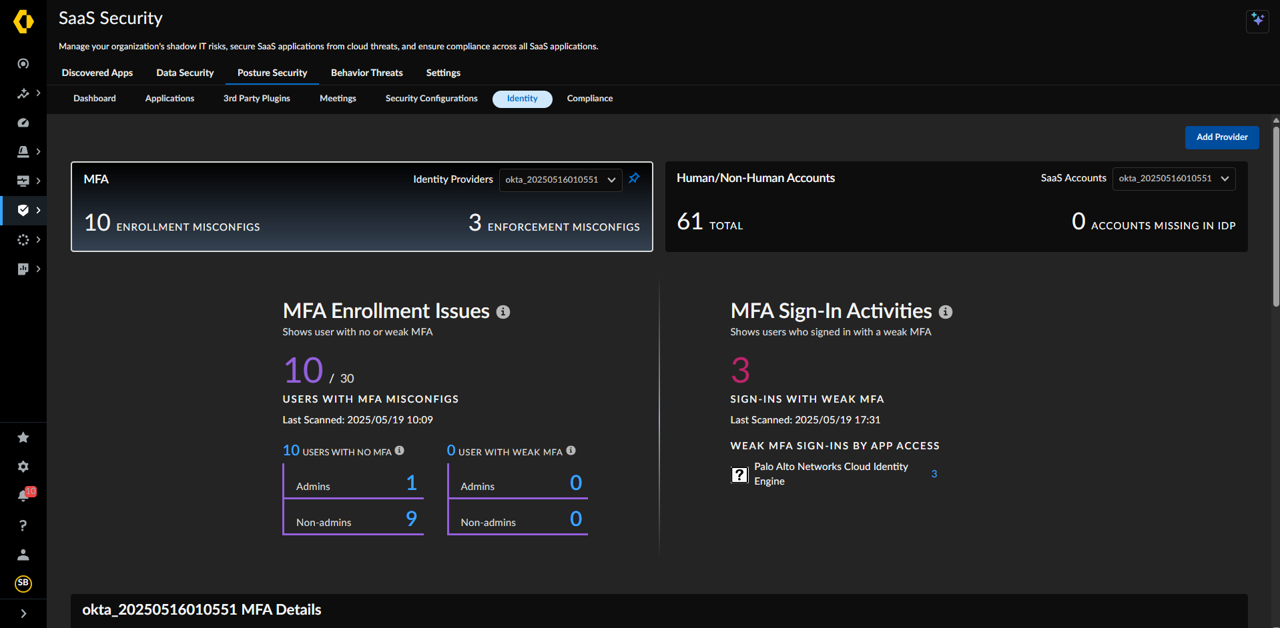Open the top-level Settings tab
Viewport: 1280px width, 628px height.
tap(443, 73)
